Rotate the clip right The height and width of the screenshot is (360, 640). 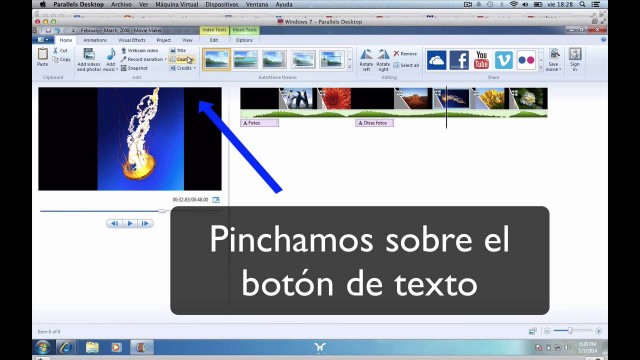383,60
